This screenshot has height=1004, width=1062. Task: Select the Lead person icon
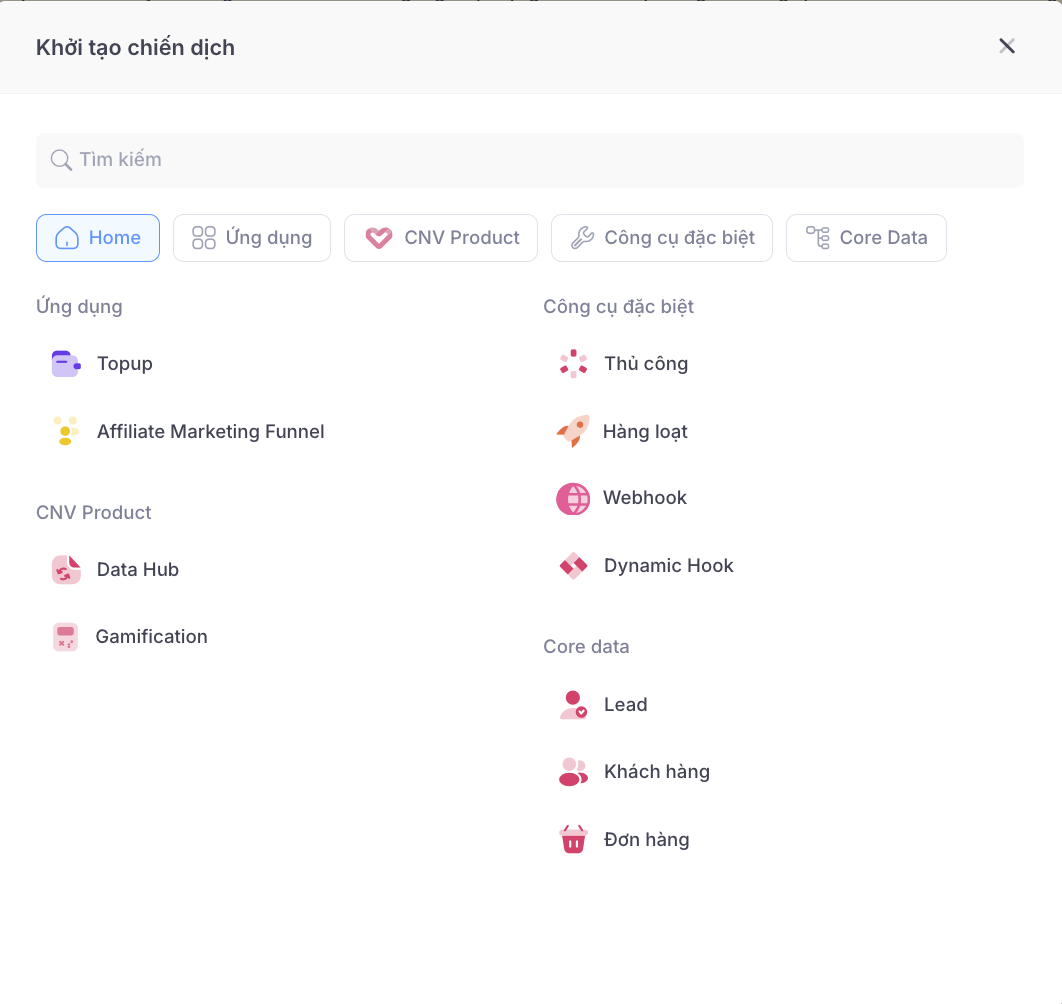pos(573,705)
